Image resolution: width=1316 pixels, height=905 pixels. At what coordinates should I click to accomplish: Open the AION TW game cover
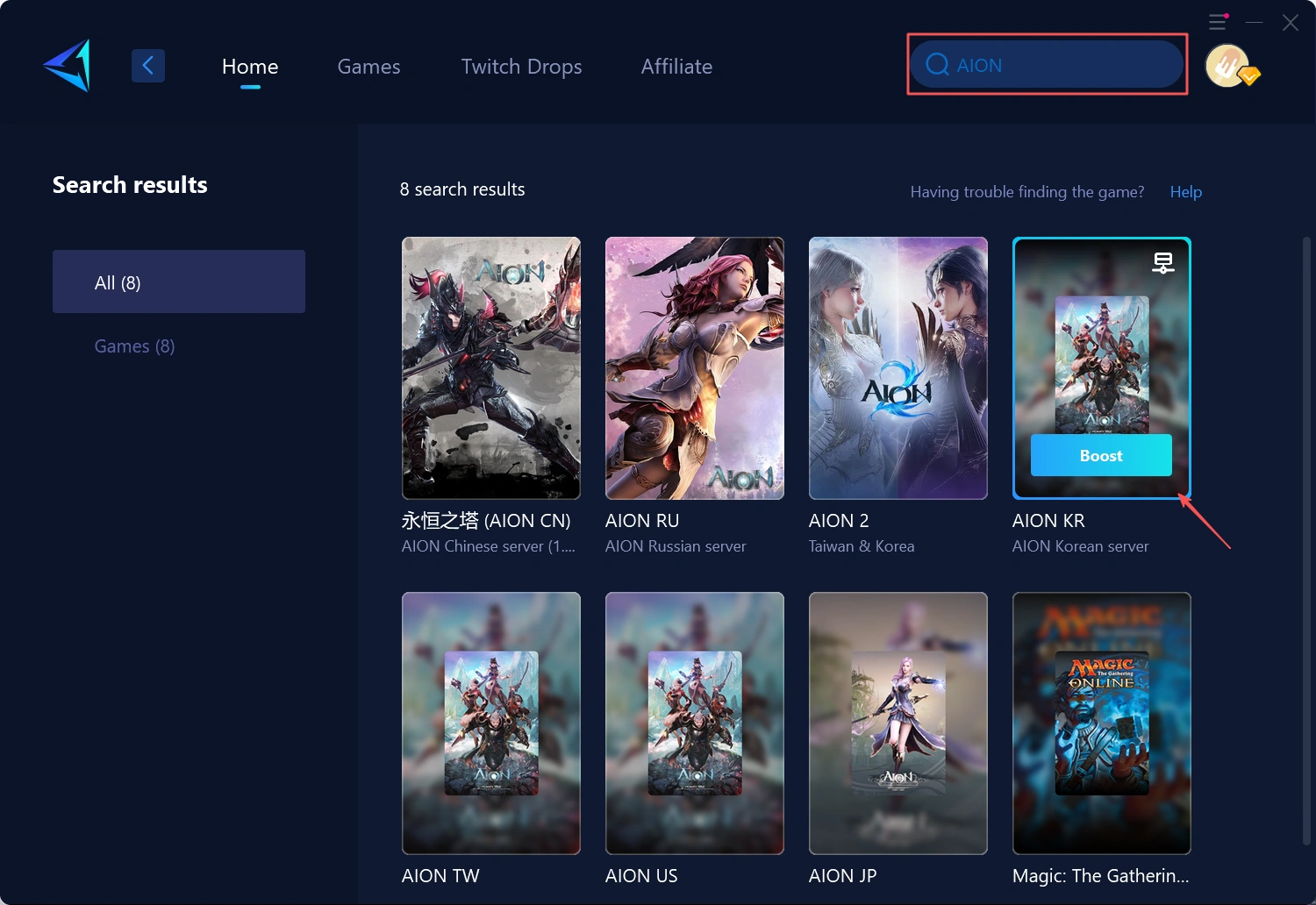pos(491,723)
